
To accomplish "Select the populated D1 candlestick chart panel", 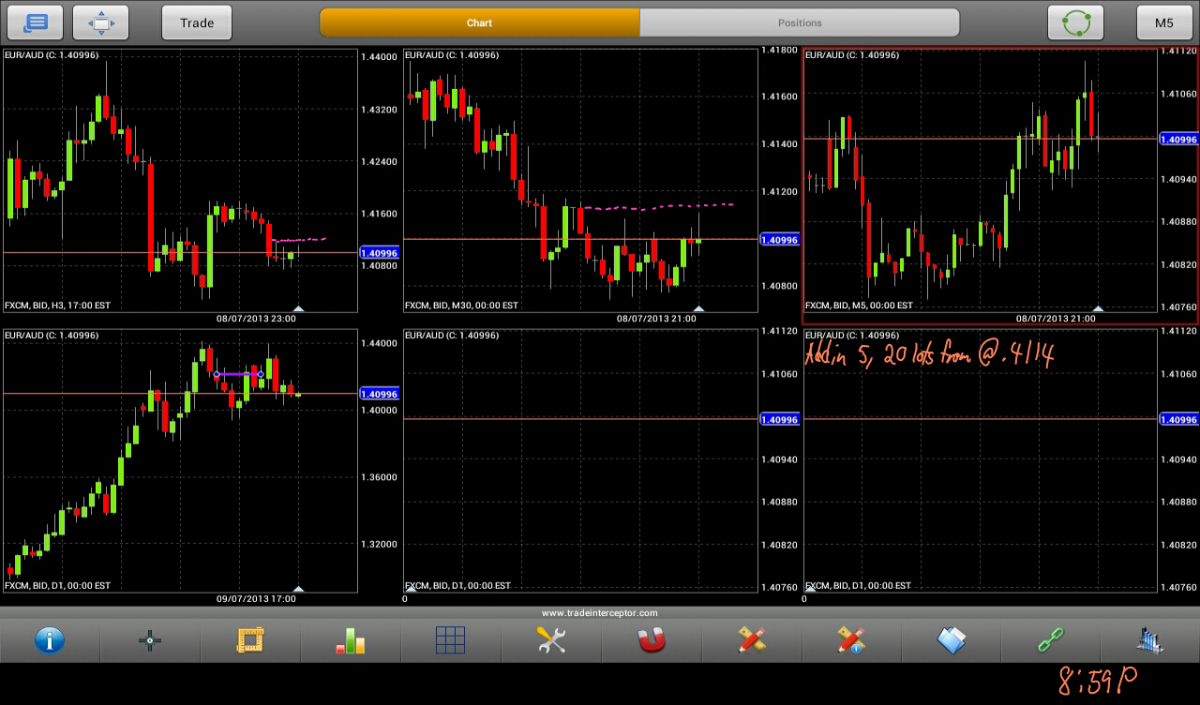I will click(x=180, y=460).
